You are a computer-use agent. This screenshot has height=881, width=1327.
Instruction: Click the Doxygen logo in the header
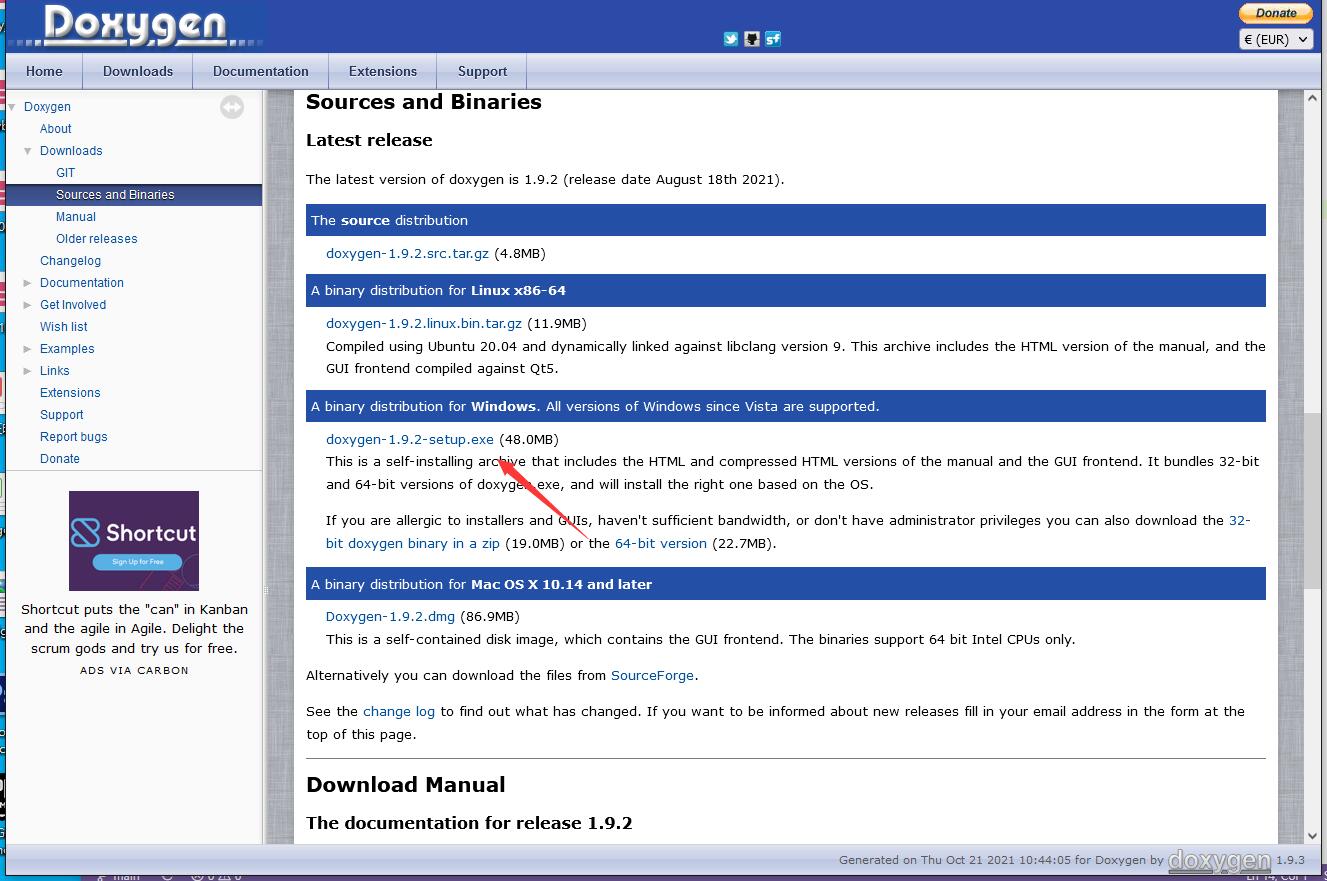136,25
